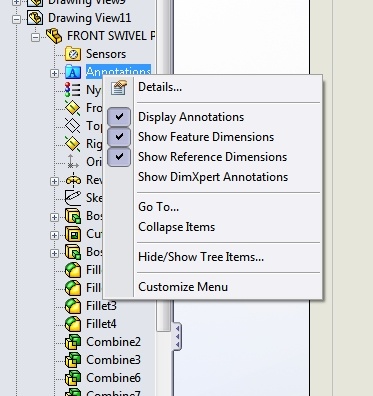The image size is (373, 396).
Task: Expand first Boss feature above Cut
Action: click(x=54, y=217)
